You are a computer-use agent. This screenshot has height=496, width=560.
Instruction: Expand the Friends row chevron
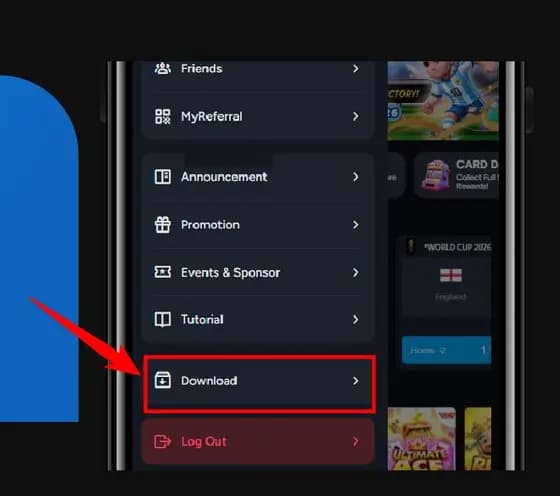tap(355, 69)
